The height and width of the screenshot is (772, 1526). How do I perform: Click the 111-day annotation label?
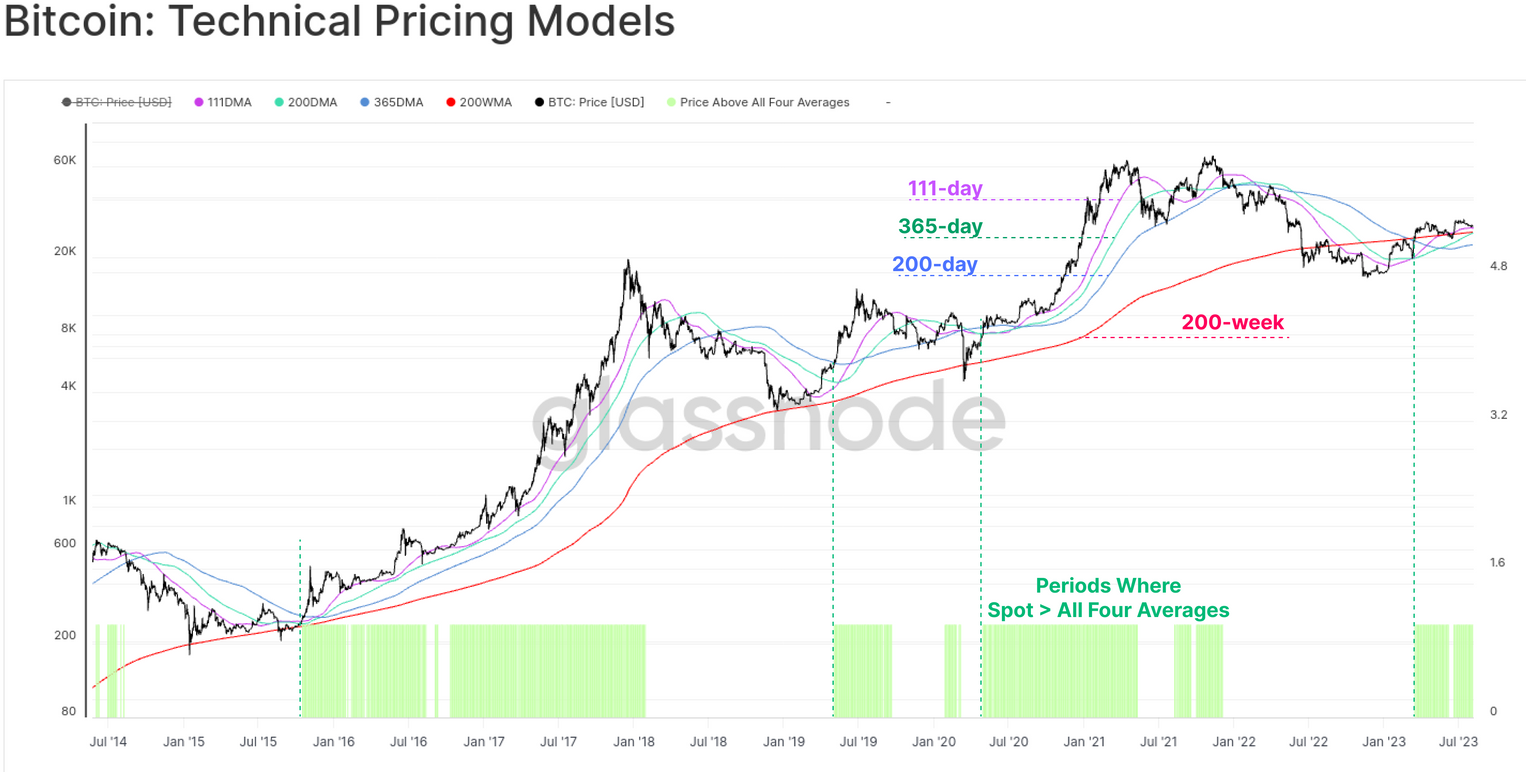coord(945,188)
